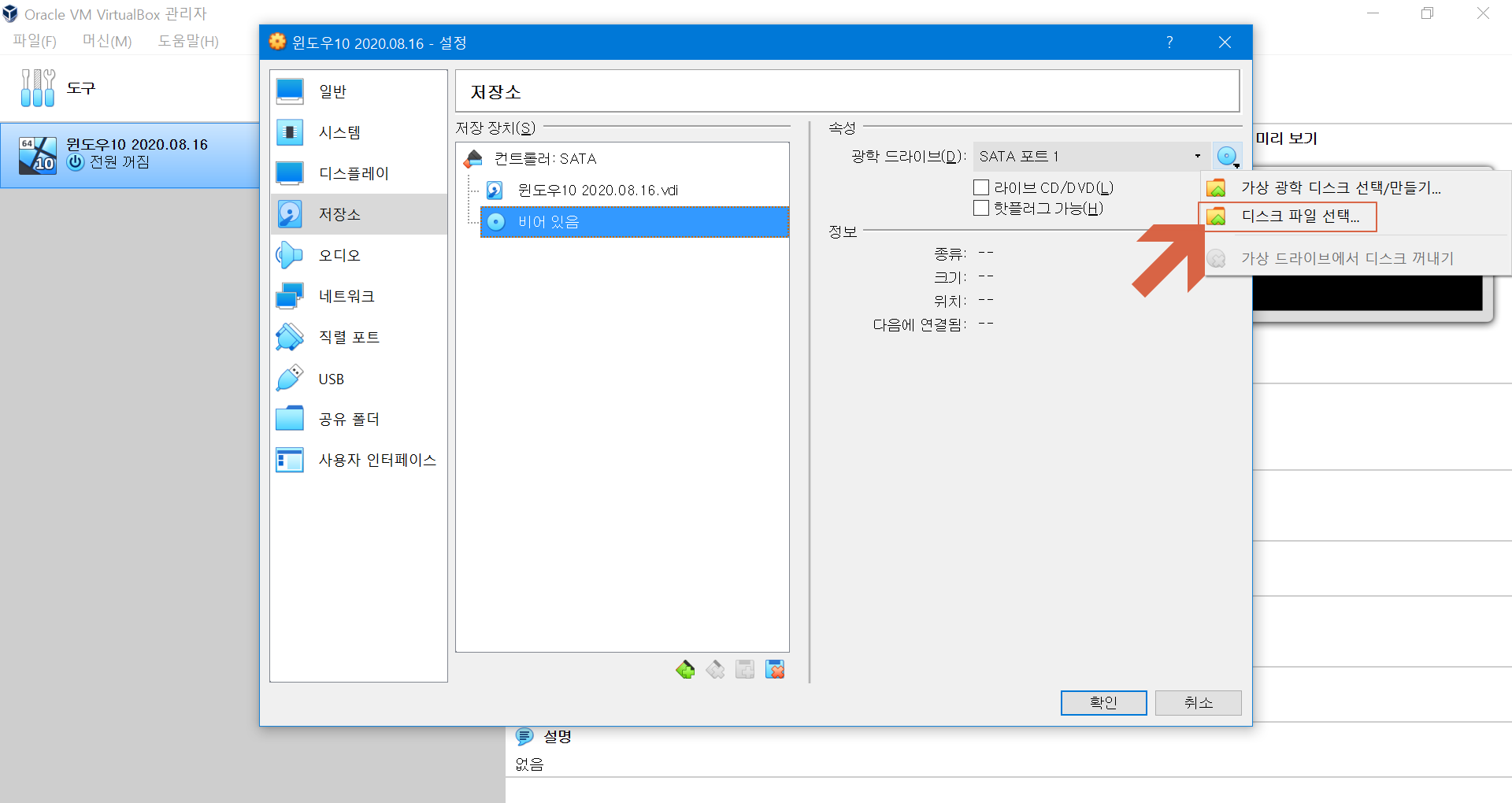Image resolution: width=1512 pixels, height=803 pixels.
Task: Open the 파일(F) menu in VirtualBox manager
Action: click(x=35, y=41)
